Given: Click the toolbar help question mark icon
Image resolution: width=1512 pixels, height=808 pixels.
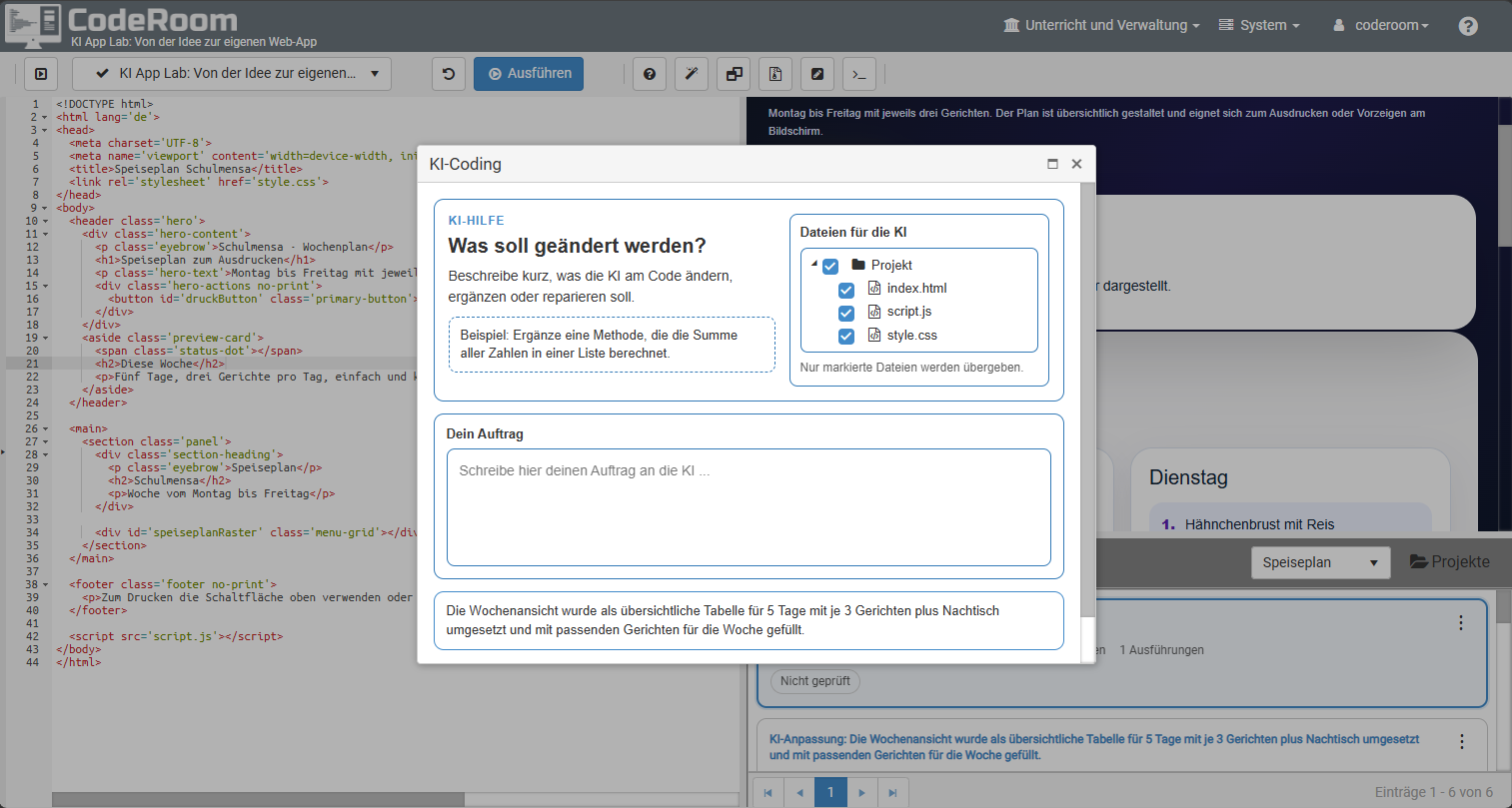Looking at the screenshot, I should [650, 74].
